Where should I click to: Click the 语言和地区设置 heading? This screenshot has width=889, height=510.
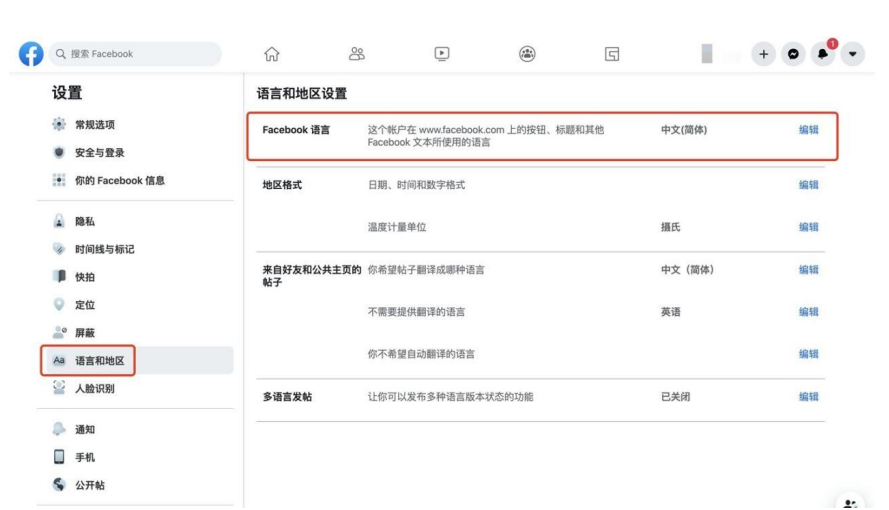pyautogui.click(x=302, y=94)
